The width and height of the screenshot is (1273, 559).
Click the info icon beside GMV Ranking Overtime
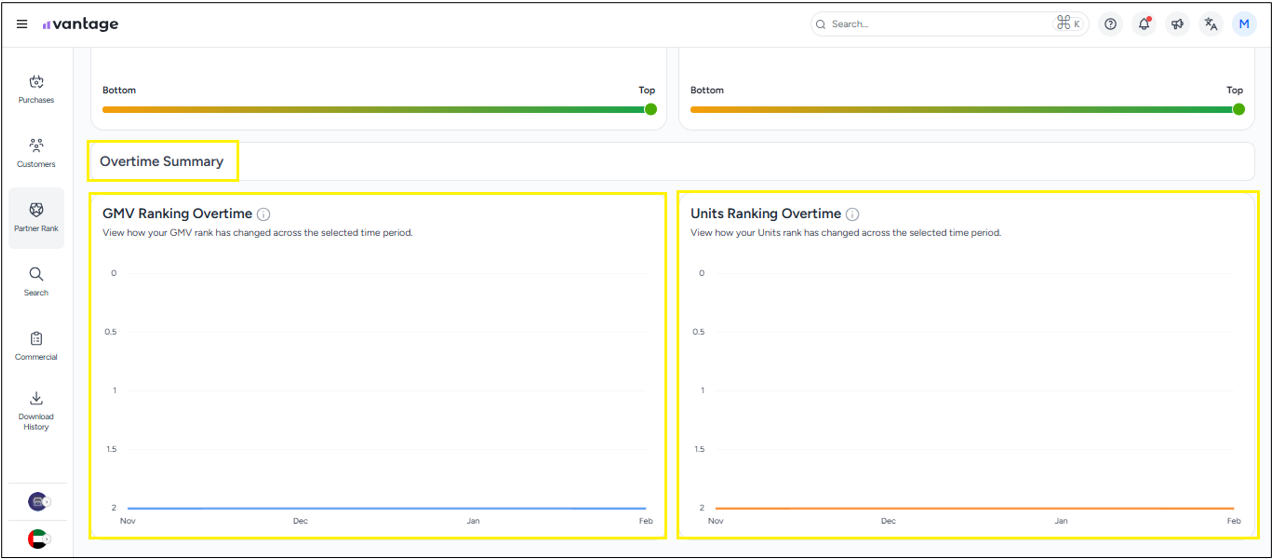pyautogui.click(x=264, y=214)
